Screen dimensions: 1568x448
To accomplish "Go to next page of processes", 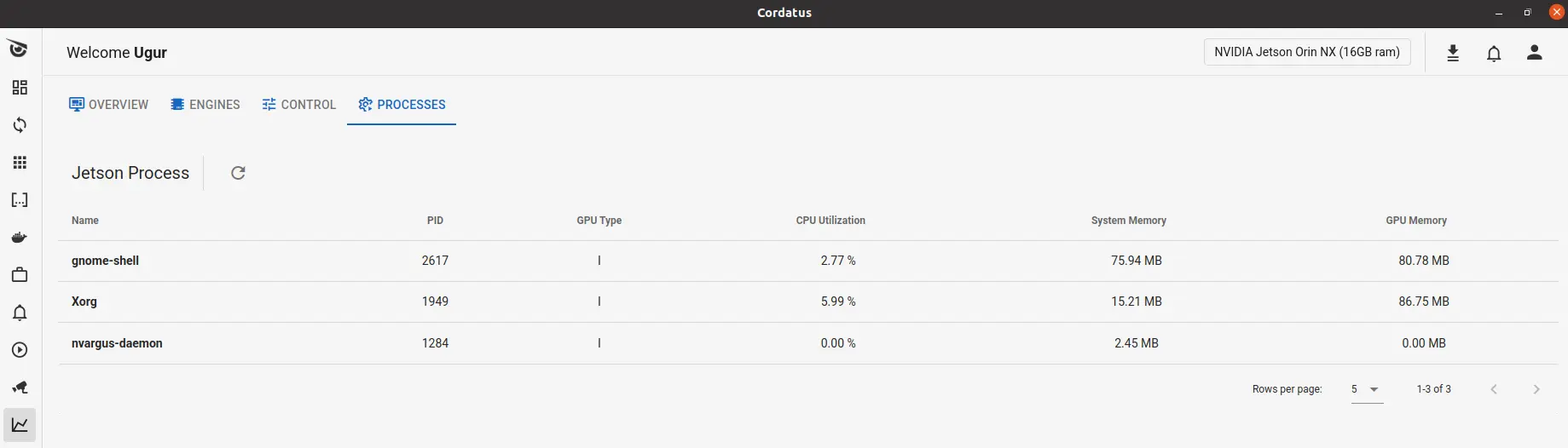I will tap(1536, 389).
